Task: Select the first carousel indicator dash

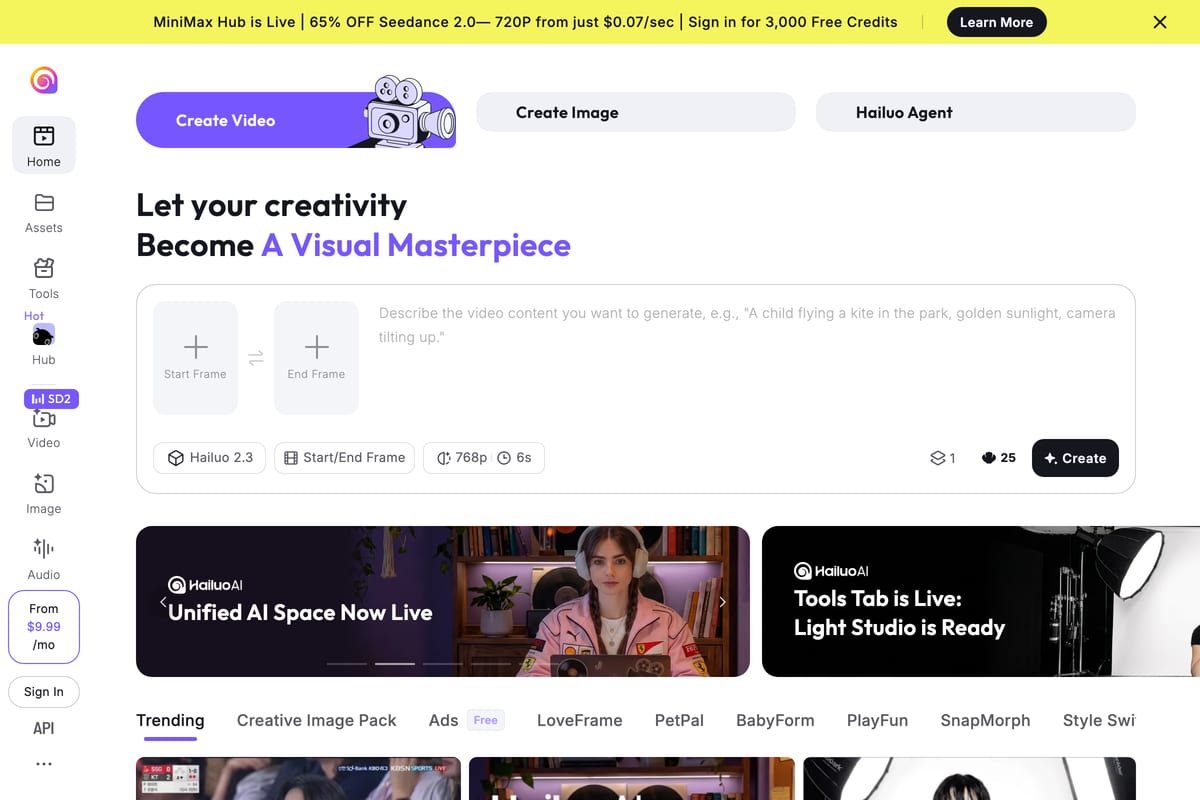Action: coord(347,664)
